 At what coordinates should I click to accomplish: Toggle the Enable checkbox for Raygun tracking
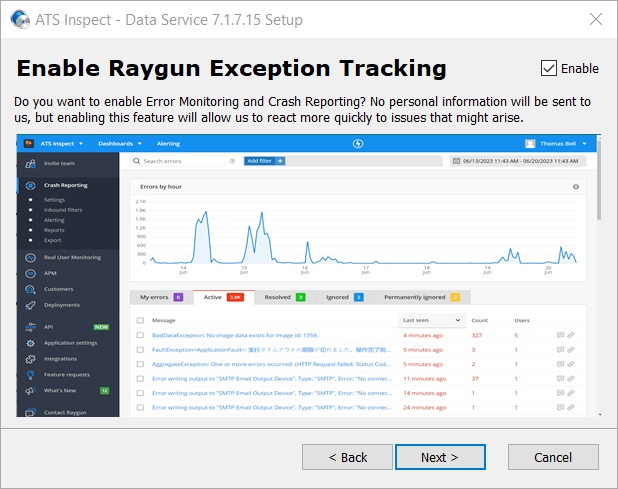[x=548, y=68]
